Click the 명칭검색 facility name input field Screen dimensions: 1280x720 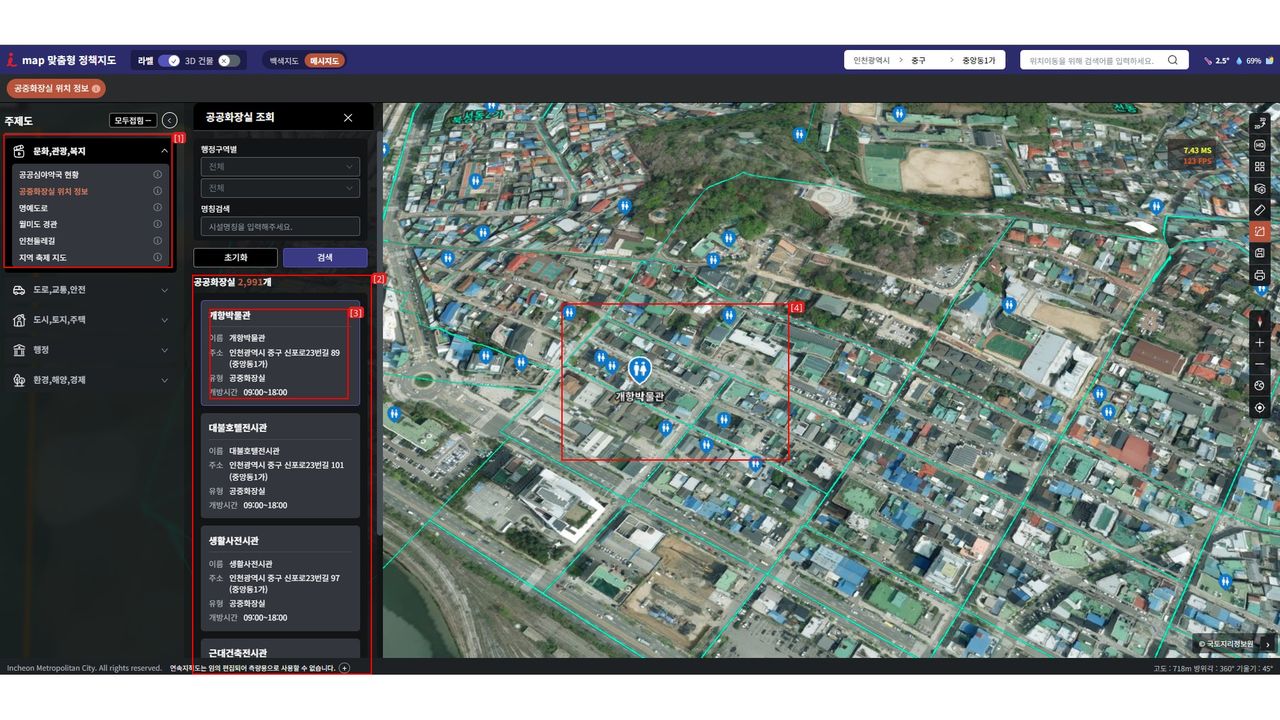[280, 227]
